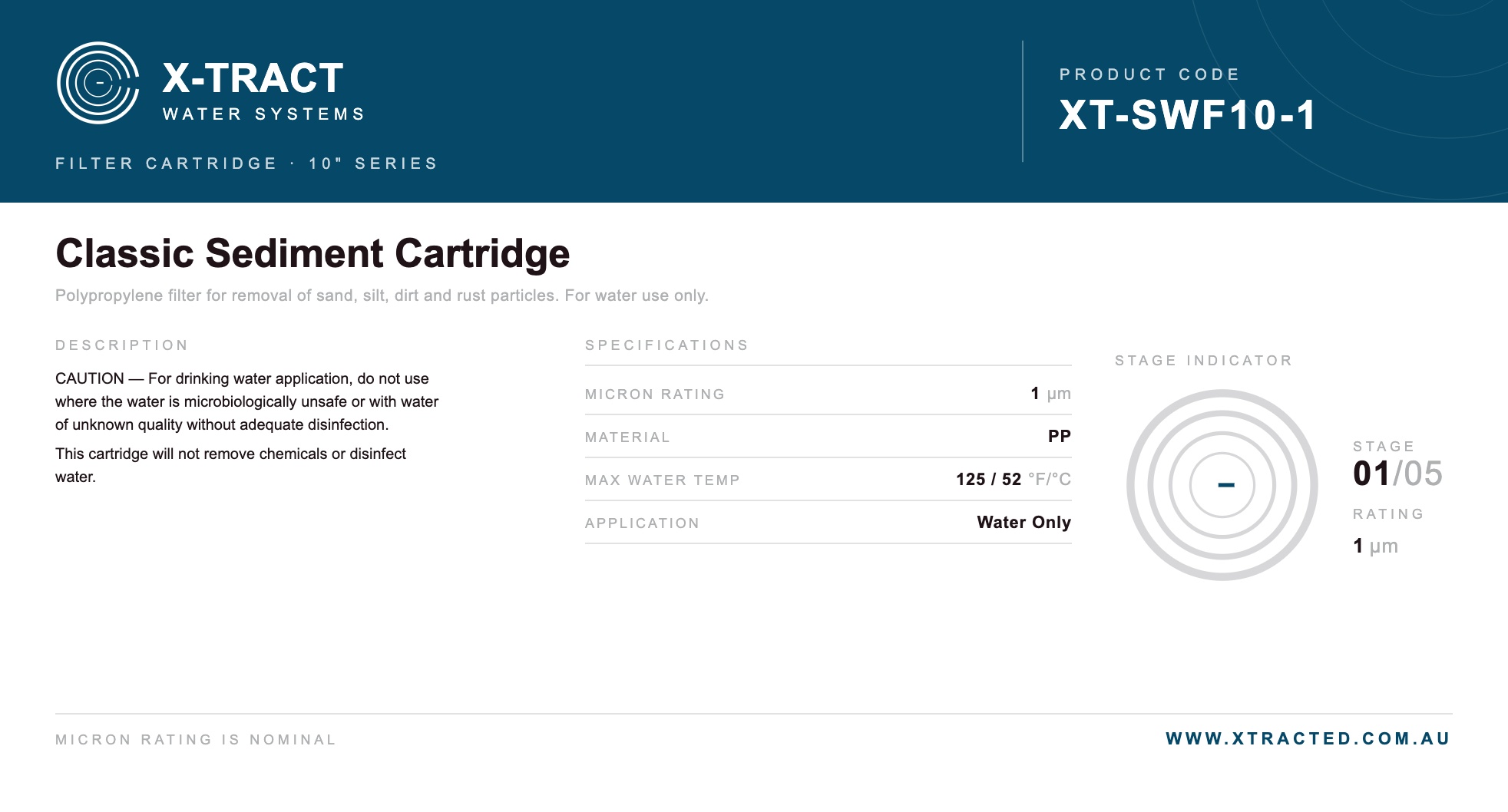Click the Classic Sediment Cartridge heading
This screenshot has width=1508, height=812.
point(313,253)
